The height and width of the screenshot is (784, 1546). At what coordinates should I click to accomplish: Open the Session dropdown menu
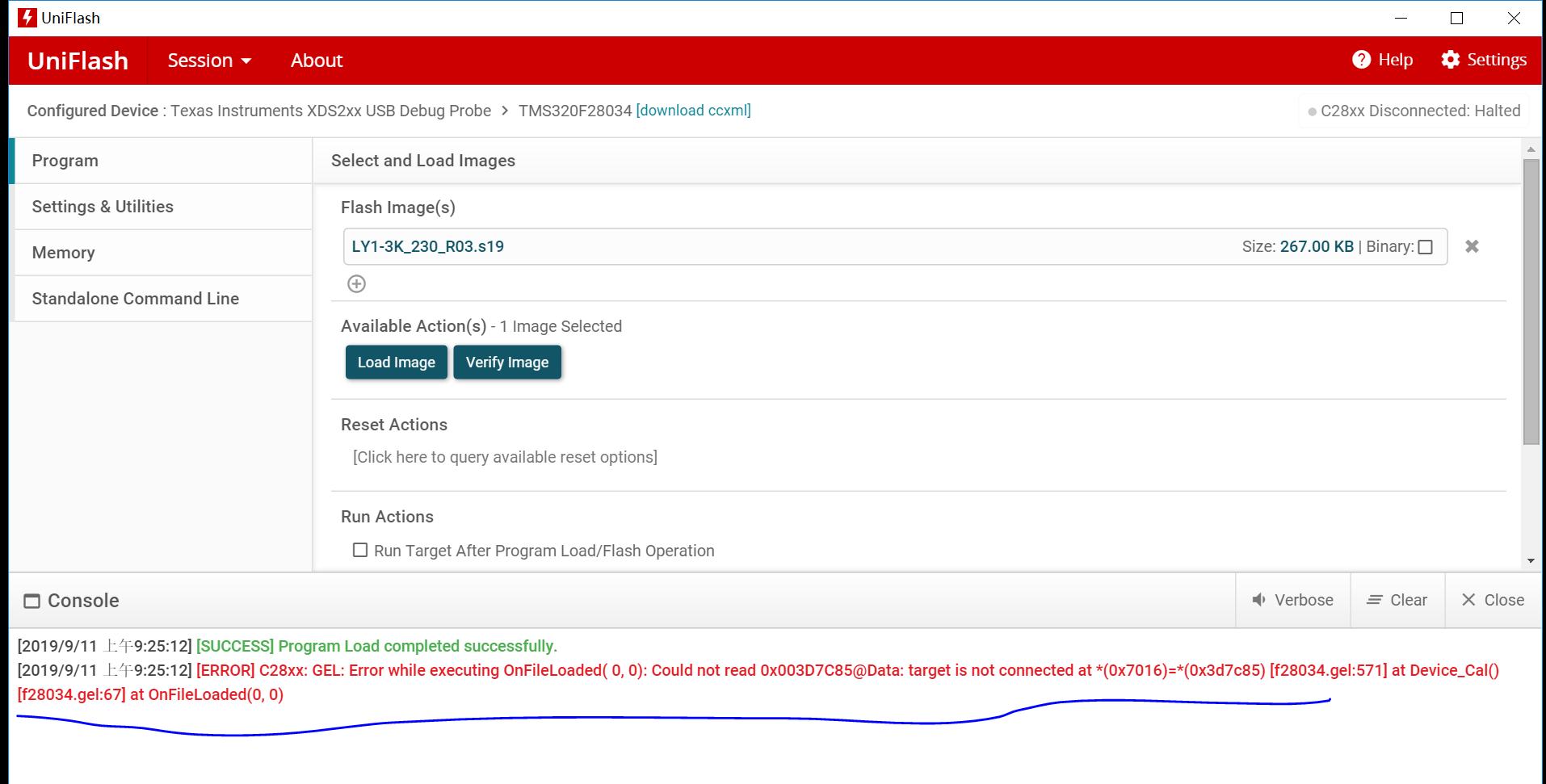click(208, 60)
